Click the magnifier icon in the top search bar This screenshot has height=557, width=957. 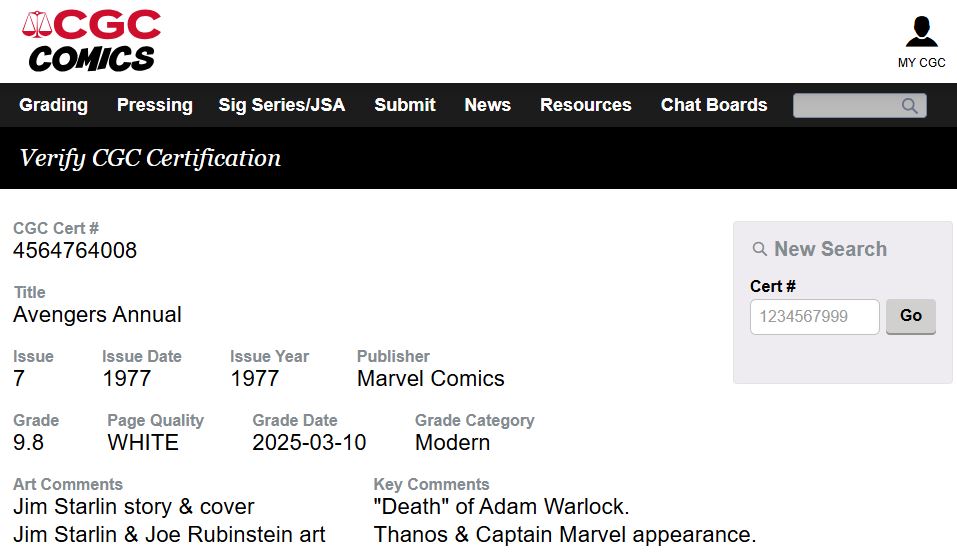tap(909, 106)
